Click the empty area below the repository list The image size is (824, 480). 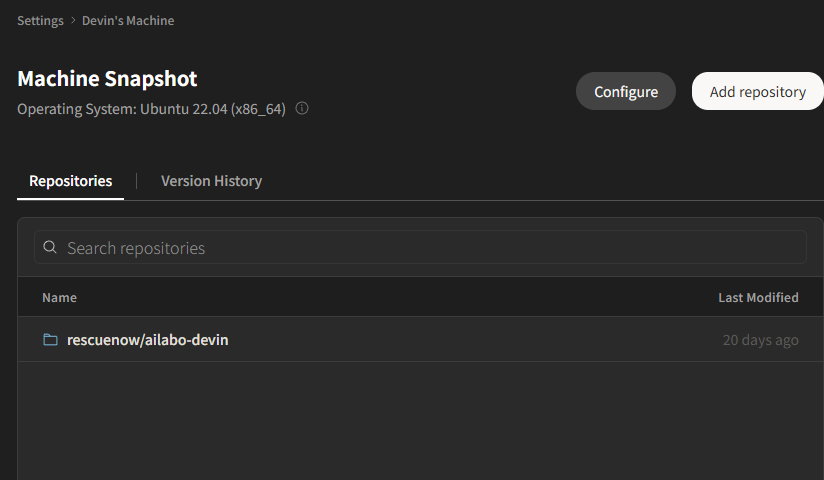(420, 421)
